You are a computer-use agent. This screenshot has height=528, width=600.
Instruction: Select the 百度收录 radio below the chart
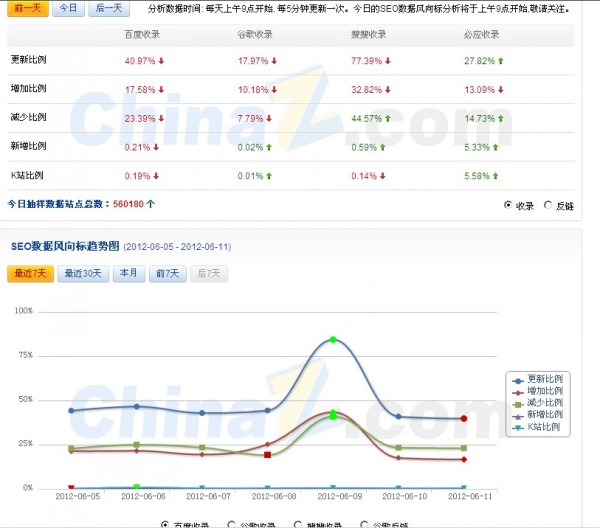coord(165,523)
